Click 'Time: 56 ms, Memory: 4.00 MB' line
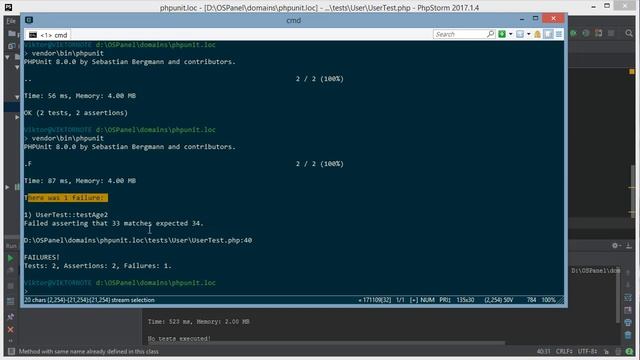 coord(80,96)
